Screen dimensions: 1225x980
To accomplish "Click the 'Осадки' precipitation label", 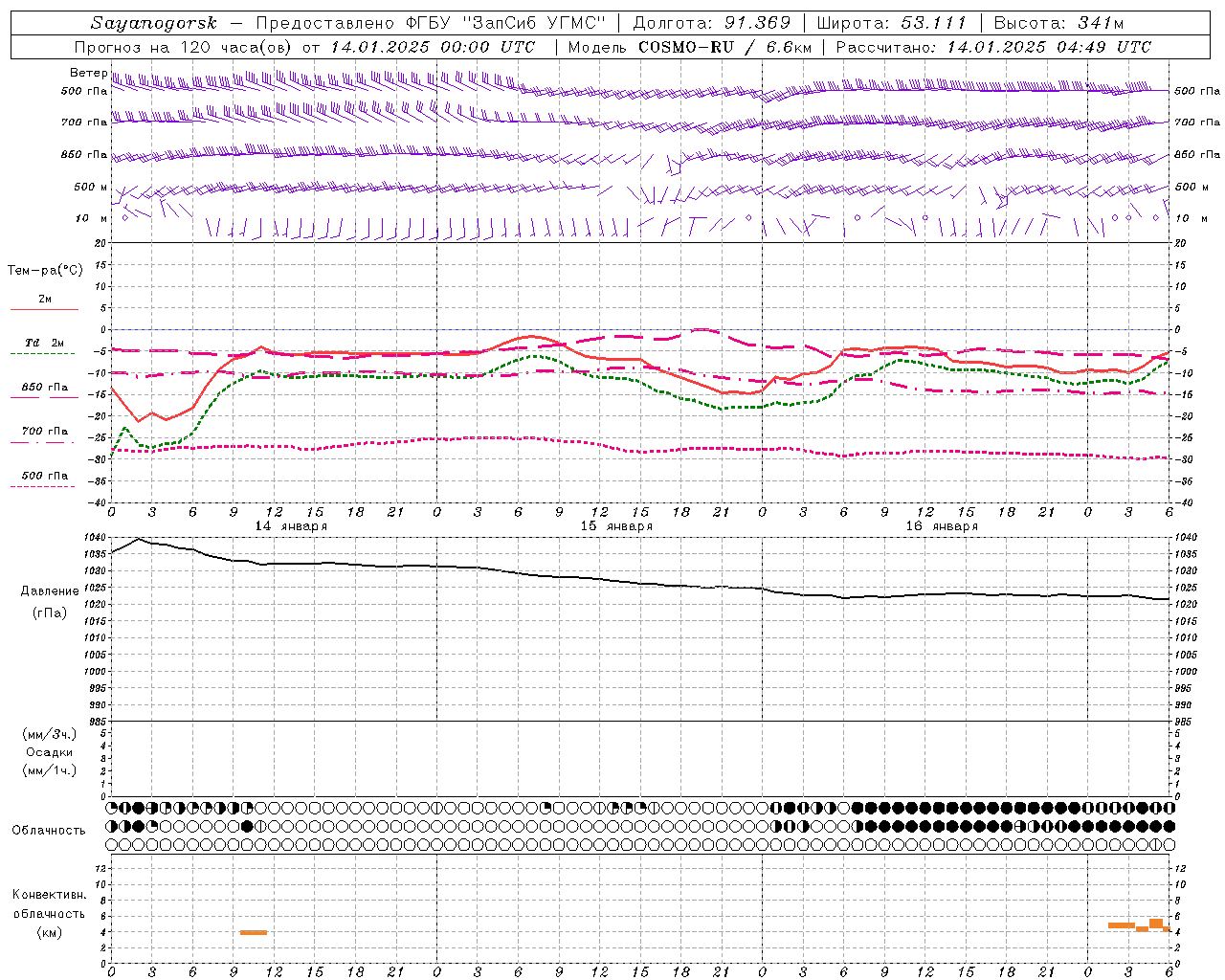I will (50, 752).
